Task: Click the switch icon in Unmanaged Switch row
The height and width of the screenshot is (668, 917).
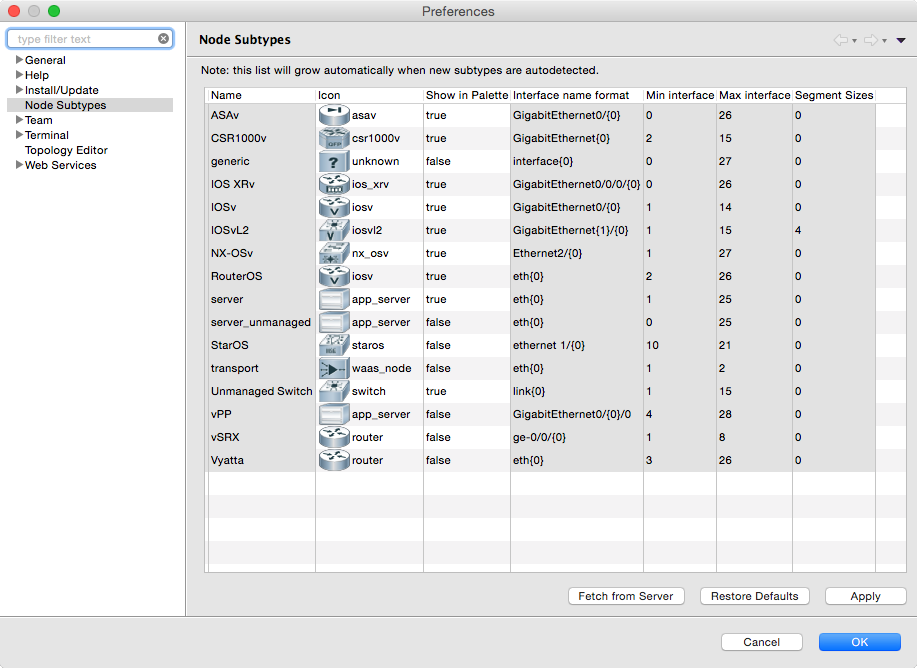Action: [334, 391]
